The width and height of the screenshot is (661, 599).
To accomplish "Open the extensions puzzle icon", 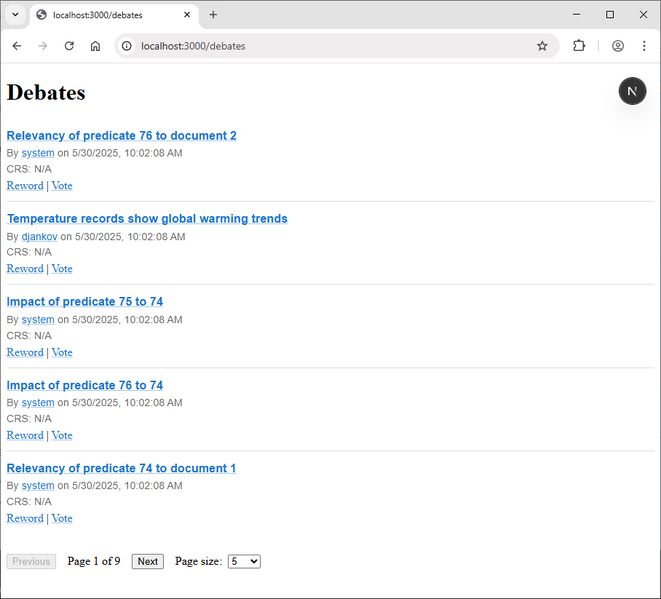I will 579,46.
